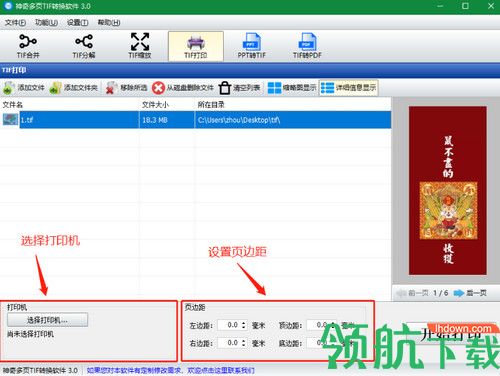This screenshot has height=376, width=500.
Task: Select the TIF打印 print tool
Action: click(196, 46)
